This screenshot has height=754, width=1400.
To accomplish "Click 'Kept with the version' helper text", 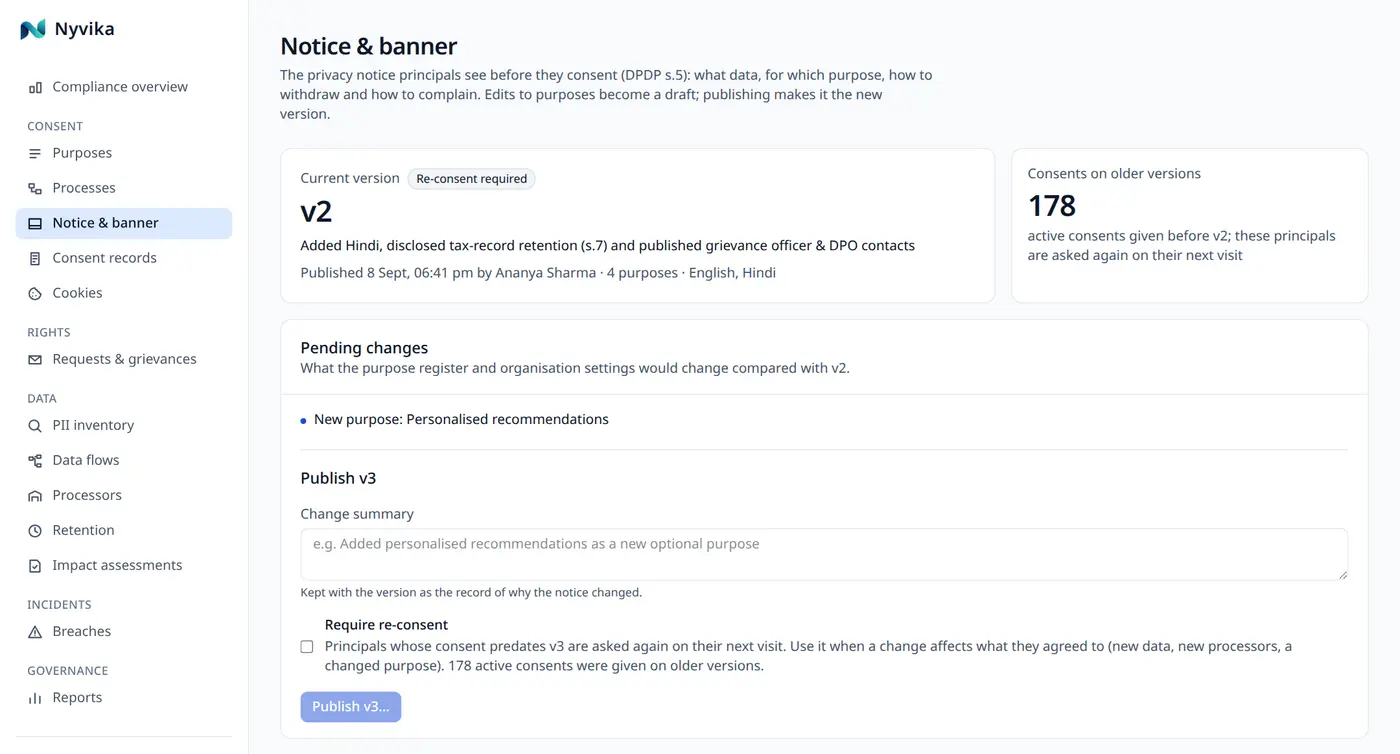I will click(x=471, y=592).
